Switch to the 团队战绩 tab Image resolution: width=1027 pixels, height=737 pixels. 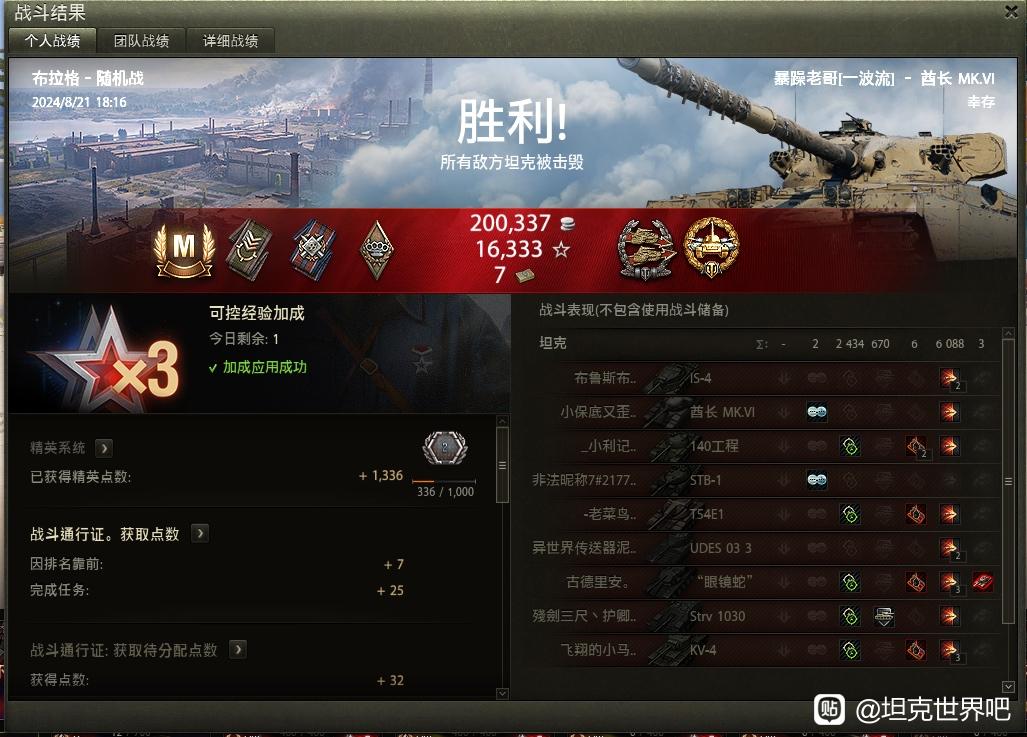(x=141, y=41)
